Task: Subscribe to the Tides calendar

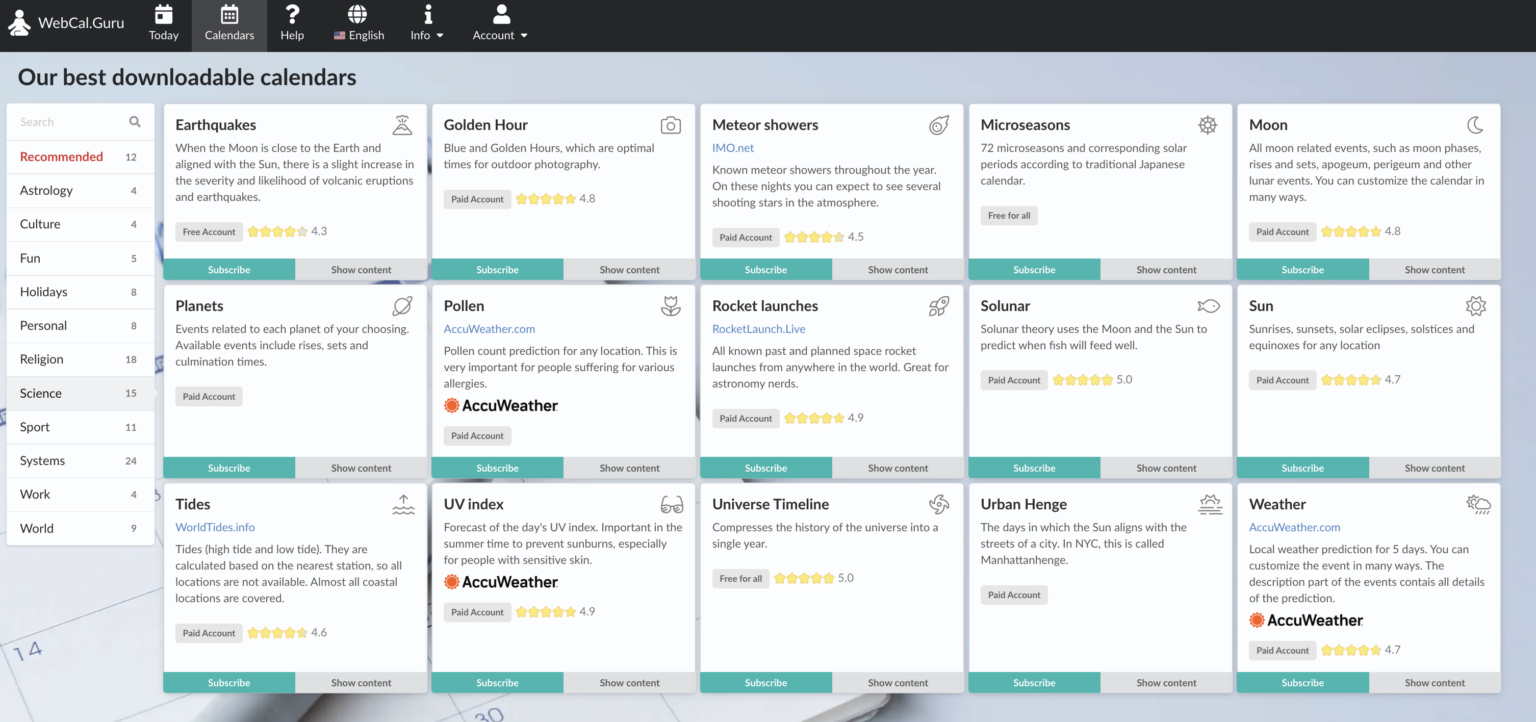Action: (x=229, y=683)
